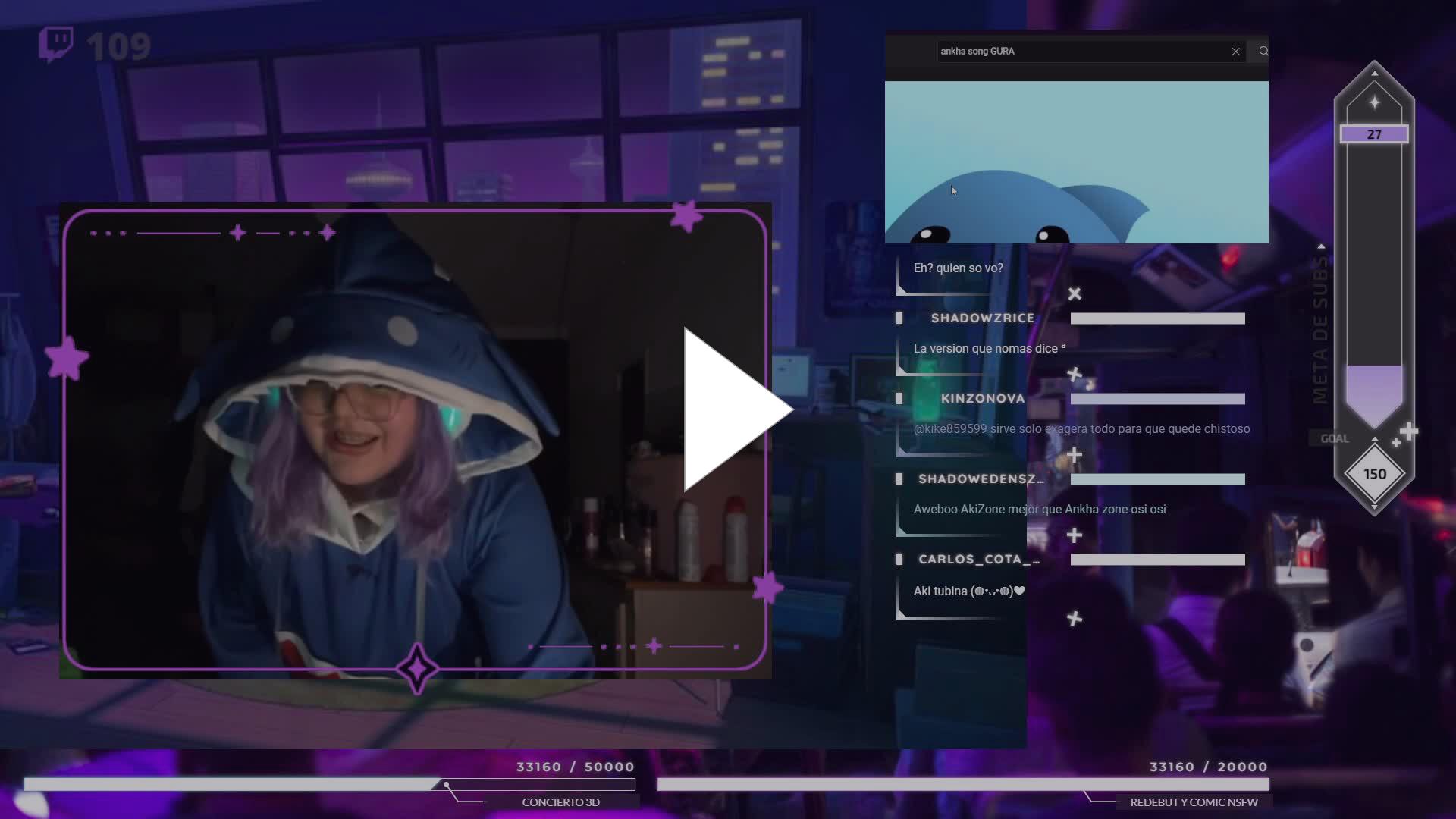Image resolution: width=1456 pixels, height=819 pixels.
Task: Click the sparkle icon atop the subs meter
Action: tap(1374, 101)
